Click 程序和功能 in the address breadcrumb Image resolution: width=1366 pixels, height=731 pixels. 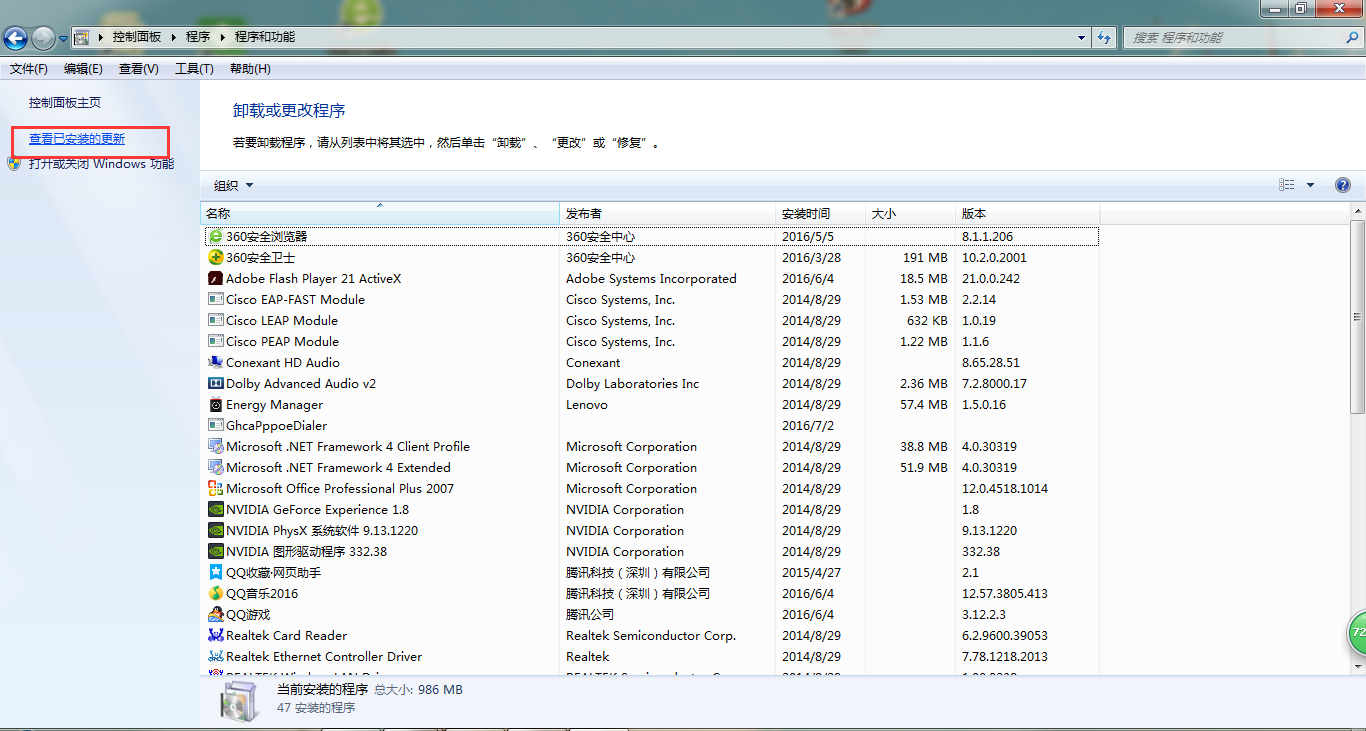click(x=265, y=37)
